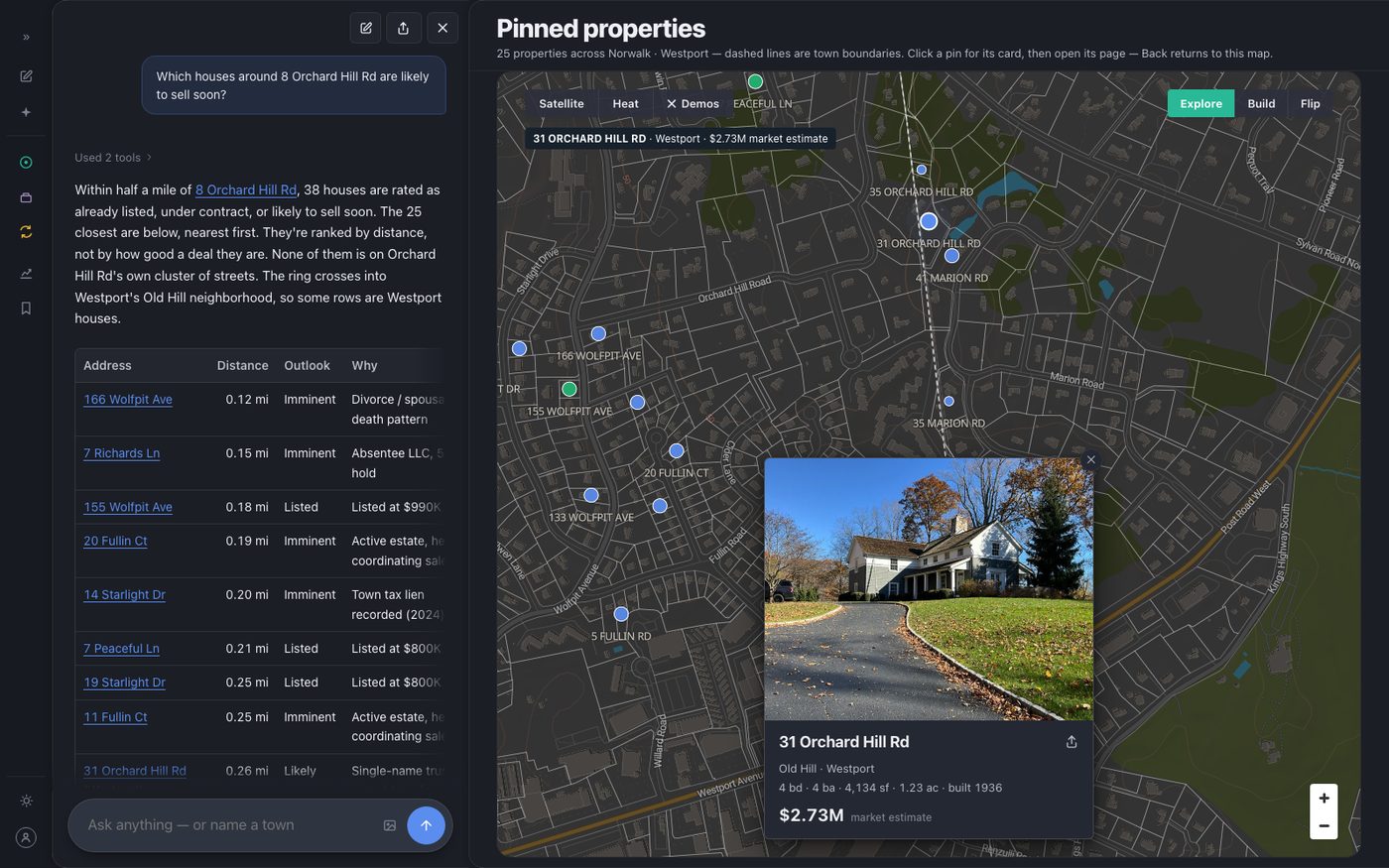Viewport: 1389px width, 868px height.
Task: Open 166 Wolfpit Ave link in table
Action: point(128,400)
